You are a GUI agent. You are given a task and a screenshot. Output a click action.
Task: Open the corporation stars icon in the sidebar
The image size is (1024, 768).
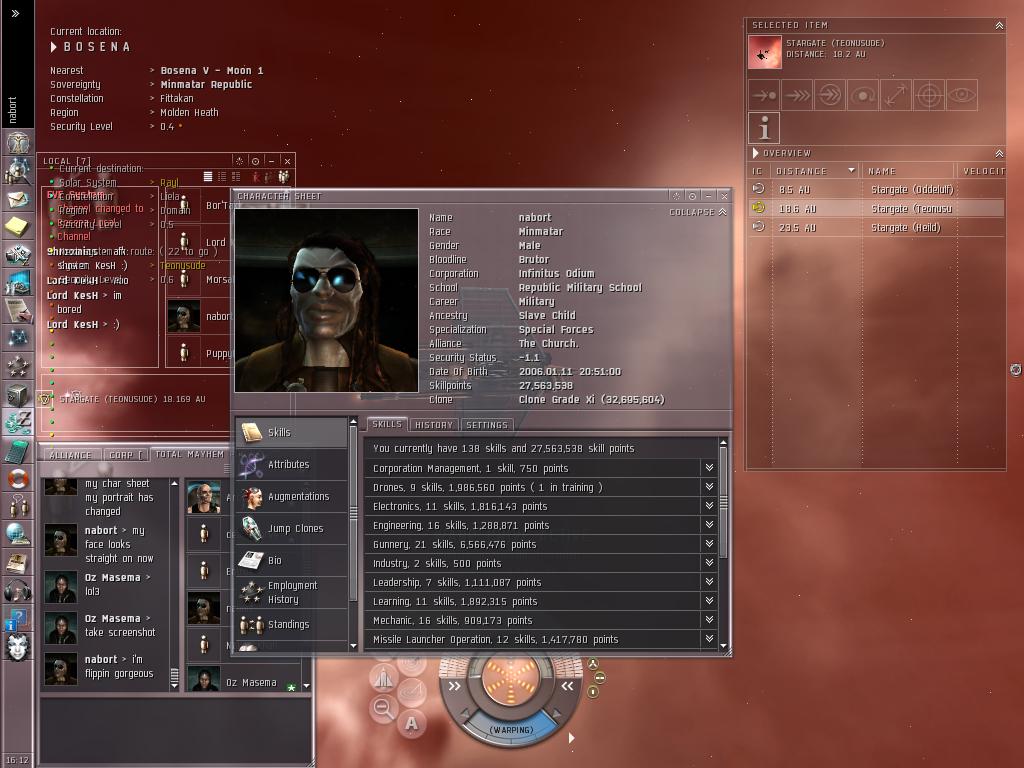click(18, 366)
